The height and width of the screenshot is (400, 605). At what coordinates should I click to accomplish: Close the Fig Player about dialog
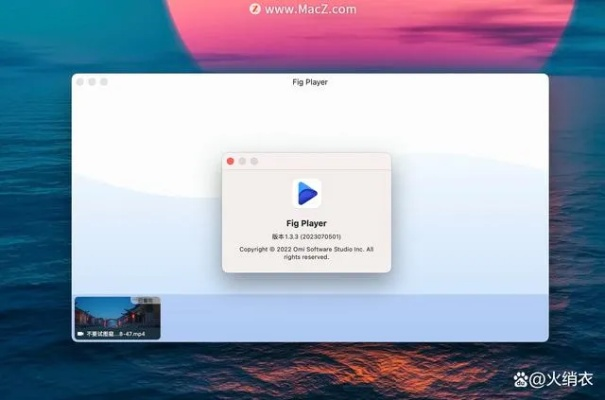[x=230, y=161]
